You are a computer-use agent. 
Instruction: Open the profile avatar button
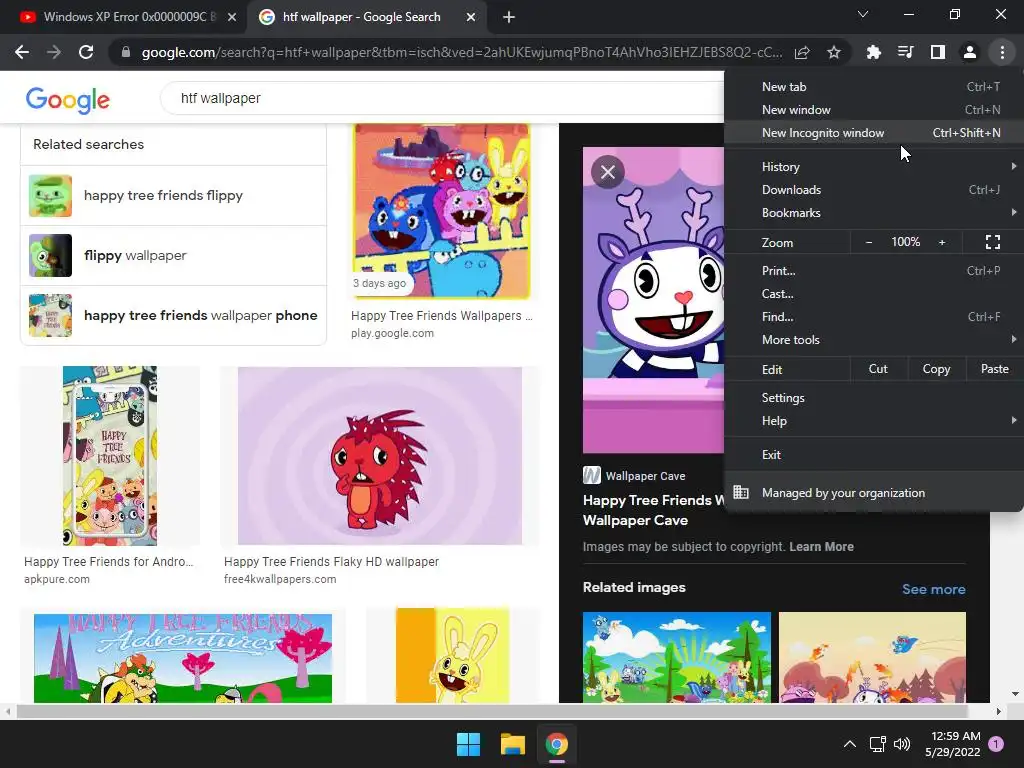point(970,52)
